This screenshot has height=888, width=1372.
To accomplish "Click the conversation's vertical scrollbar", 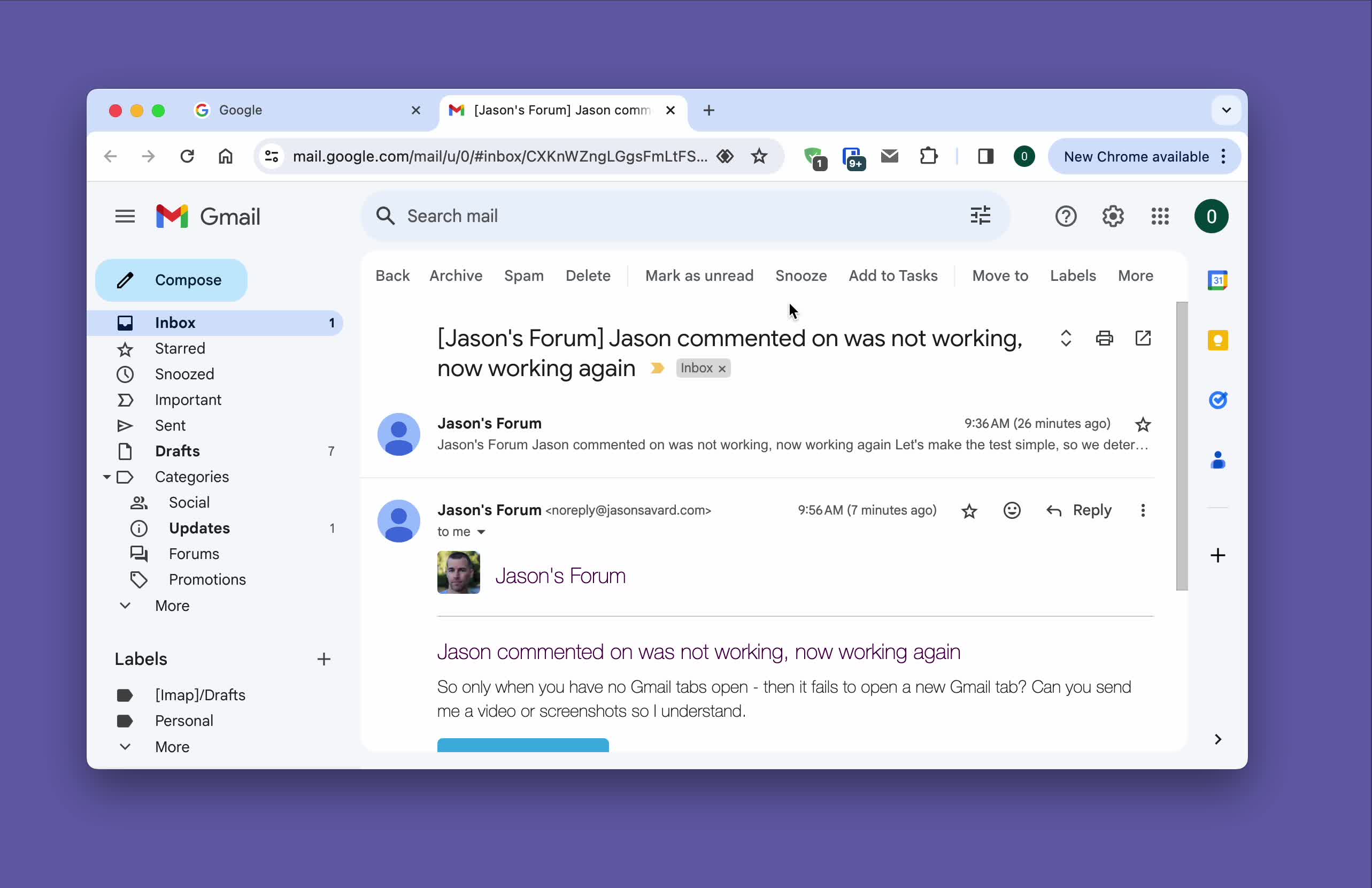I will coord(1182,446).
